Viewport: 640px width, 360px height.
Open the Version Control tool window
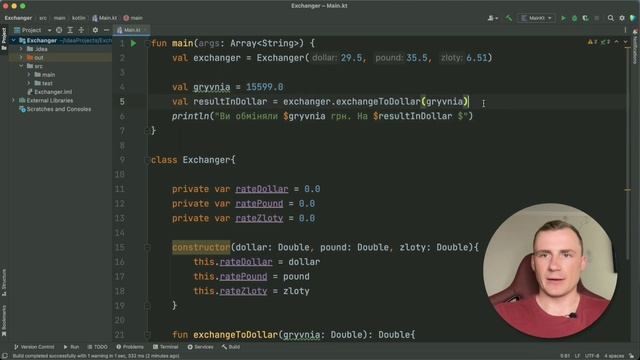click(34, 347)
